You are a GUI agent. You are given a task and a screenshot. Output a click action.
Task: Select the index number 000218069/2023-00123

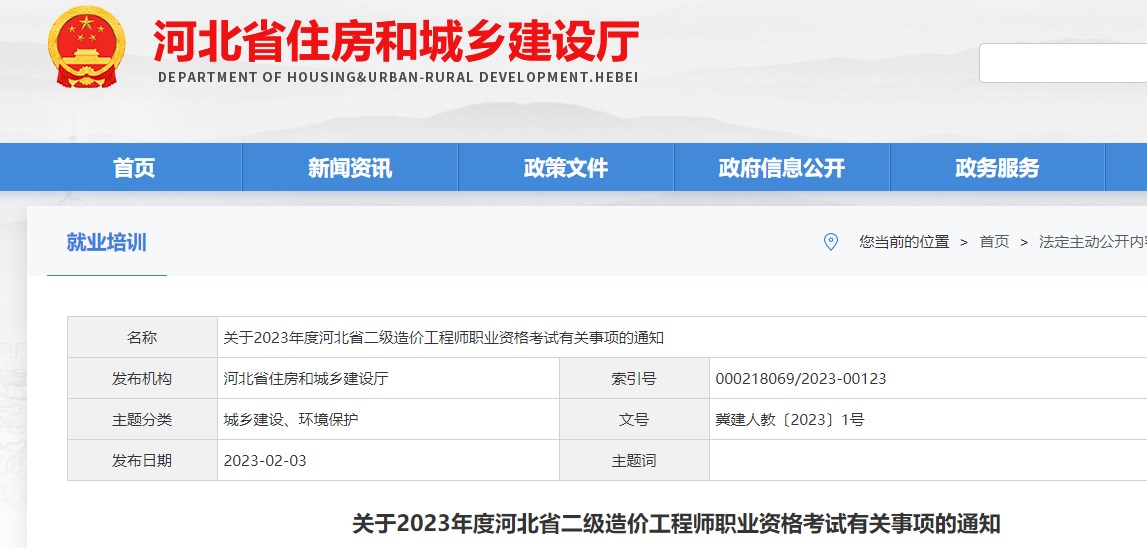point(801,379)
